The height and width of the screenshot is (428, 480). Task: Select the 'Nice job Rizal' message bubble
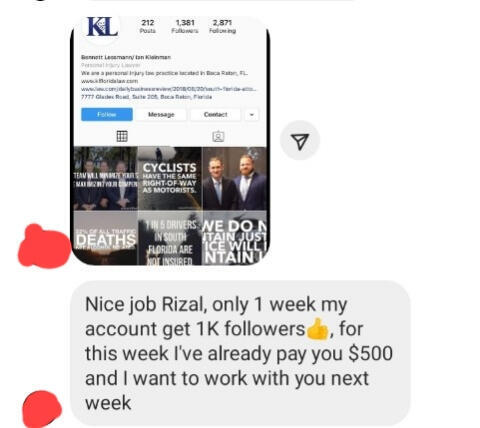point(240,353)
